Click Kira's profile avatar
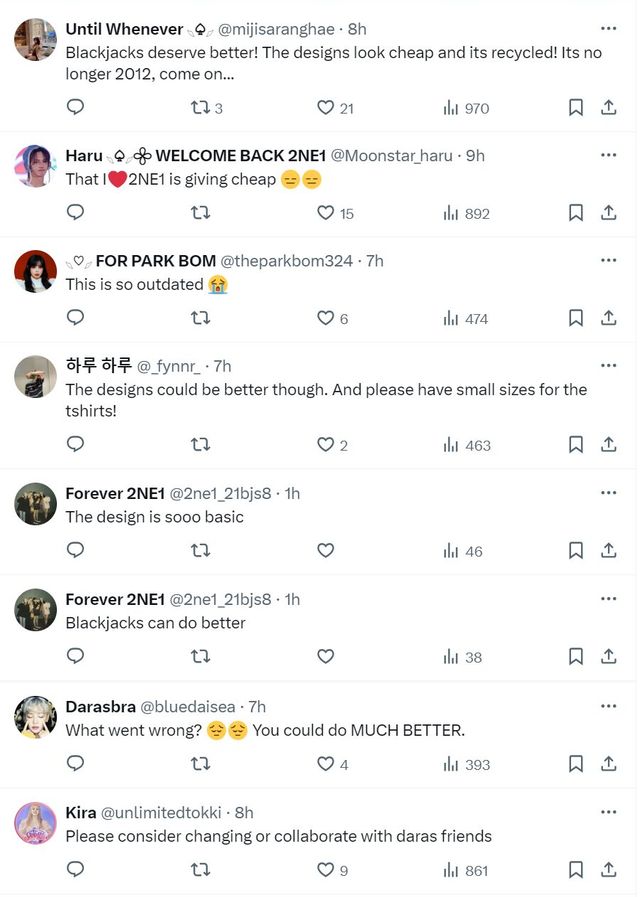The height and width of the screenshot is (897, 640). pyautogui.click(x=35, y=823)
